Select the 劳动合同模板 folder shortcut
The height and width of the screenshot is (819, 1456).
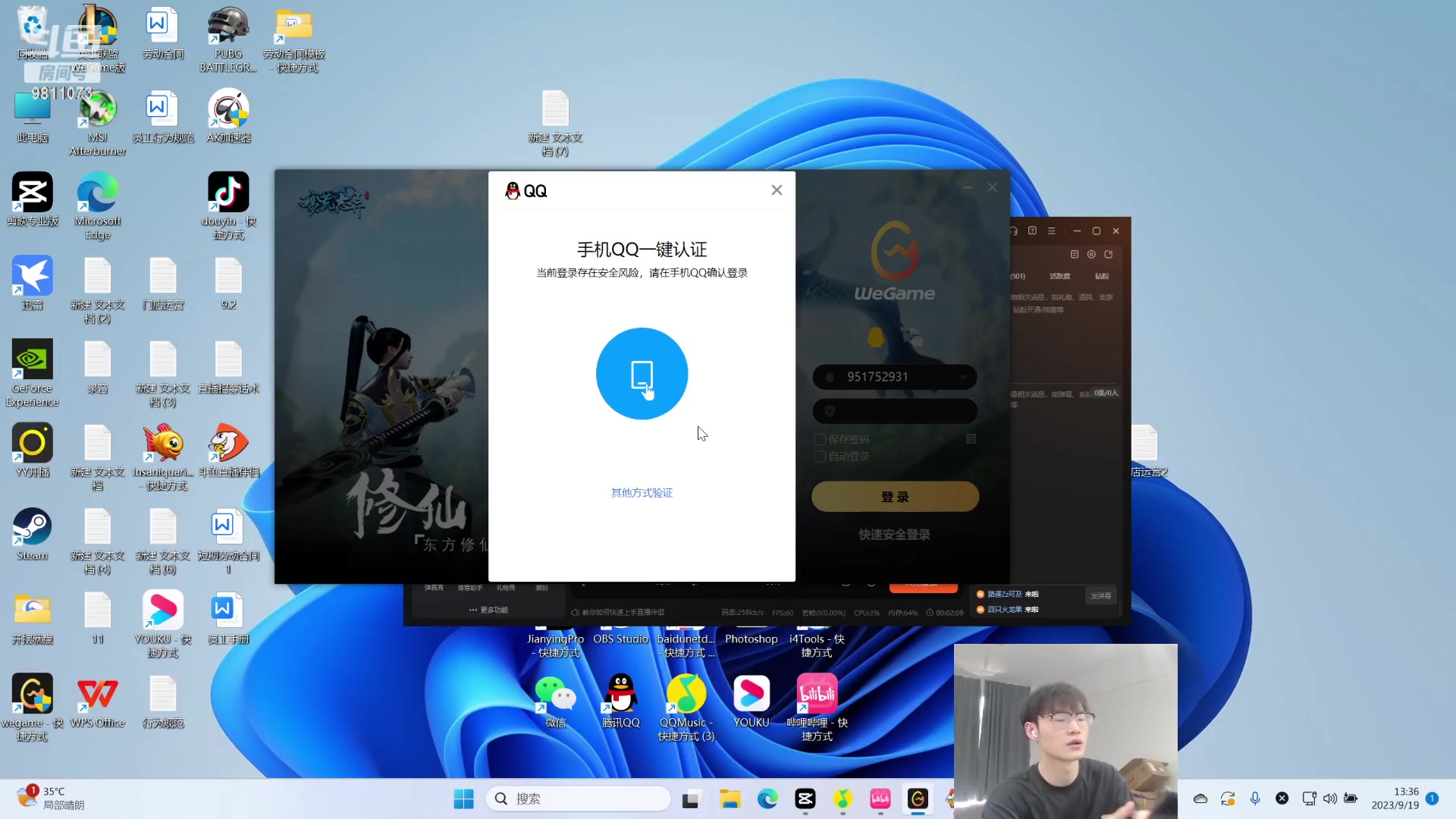pos(294,39)
